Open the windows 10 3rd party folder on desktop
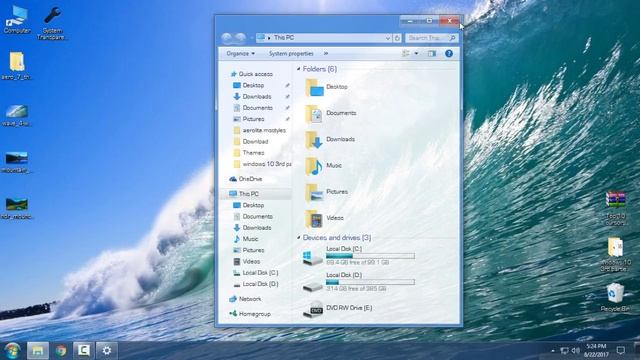Viewport: 640px width, 360px height. click(x=615, y=255)
